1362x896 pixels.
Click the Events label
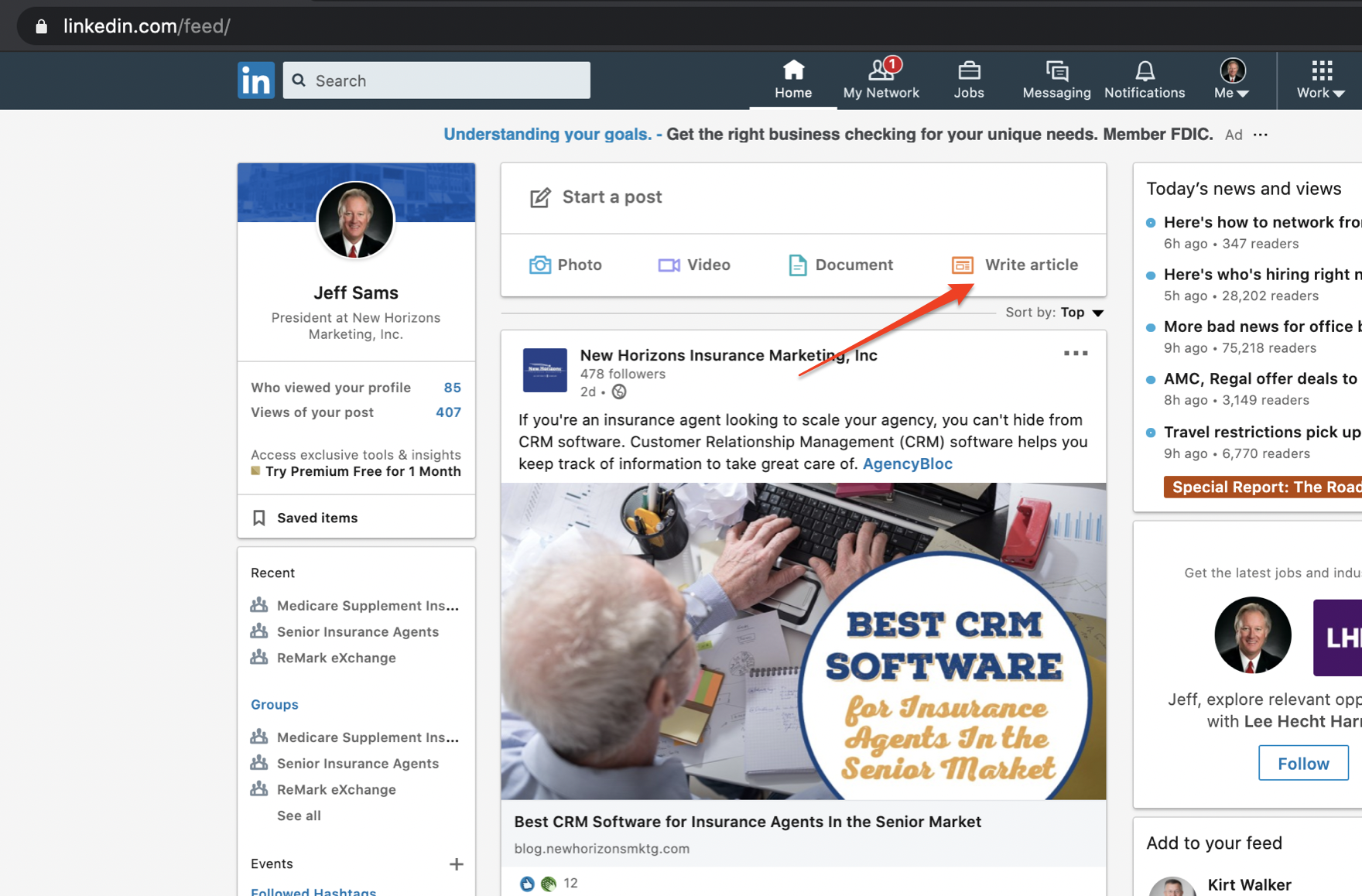click(x=272, y=864)
